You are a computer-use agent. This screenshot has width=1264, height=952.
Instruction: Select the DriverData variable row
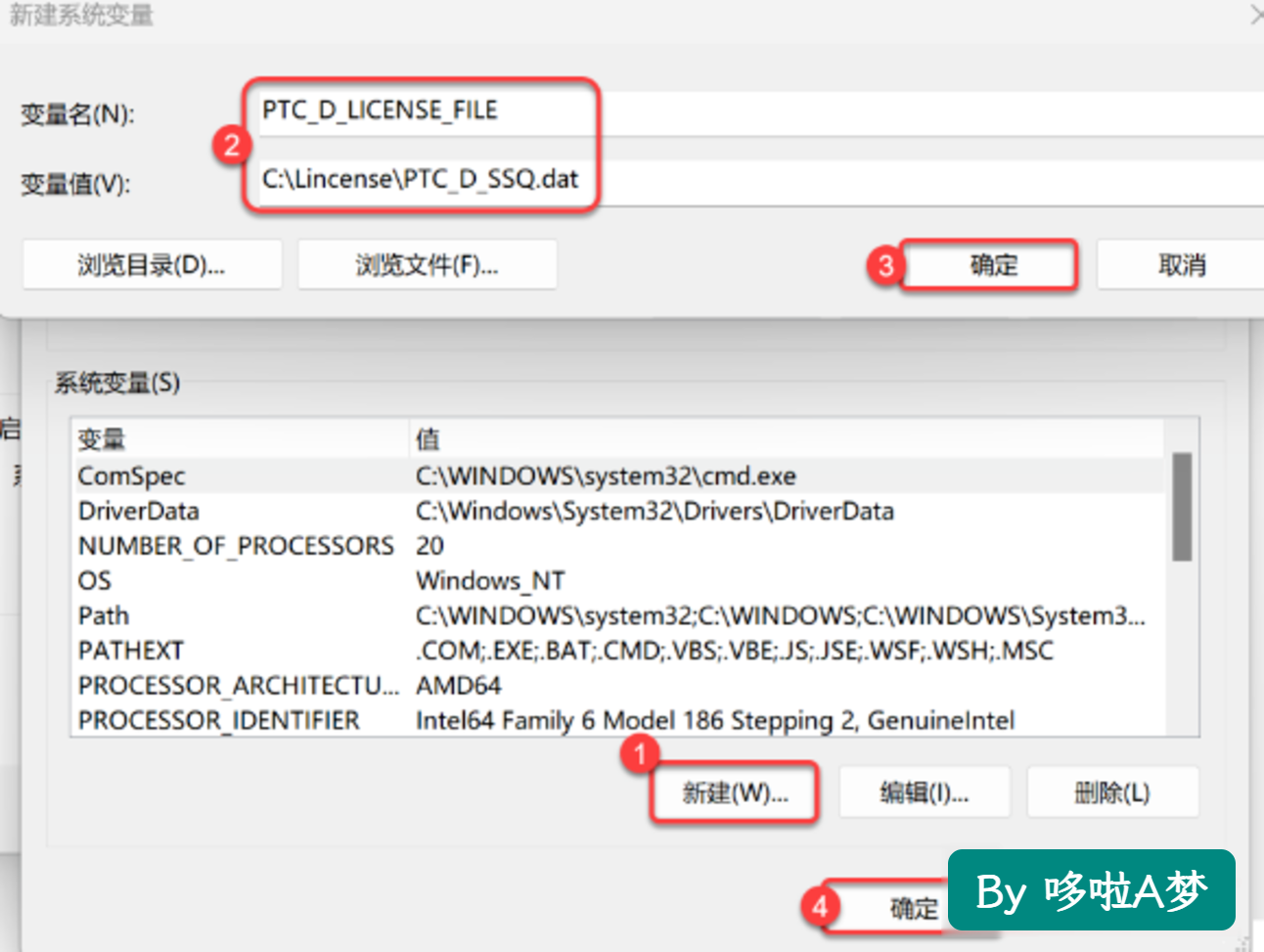[x=618, y=512]
